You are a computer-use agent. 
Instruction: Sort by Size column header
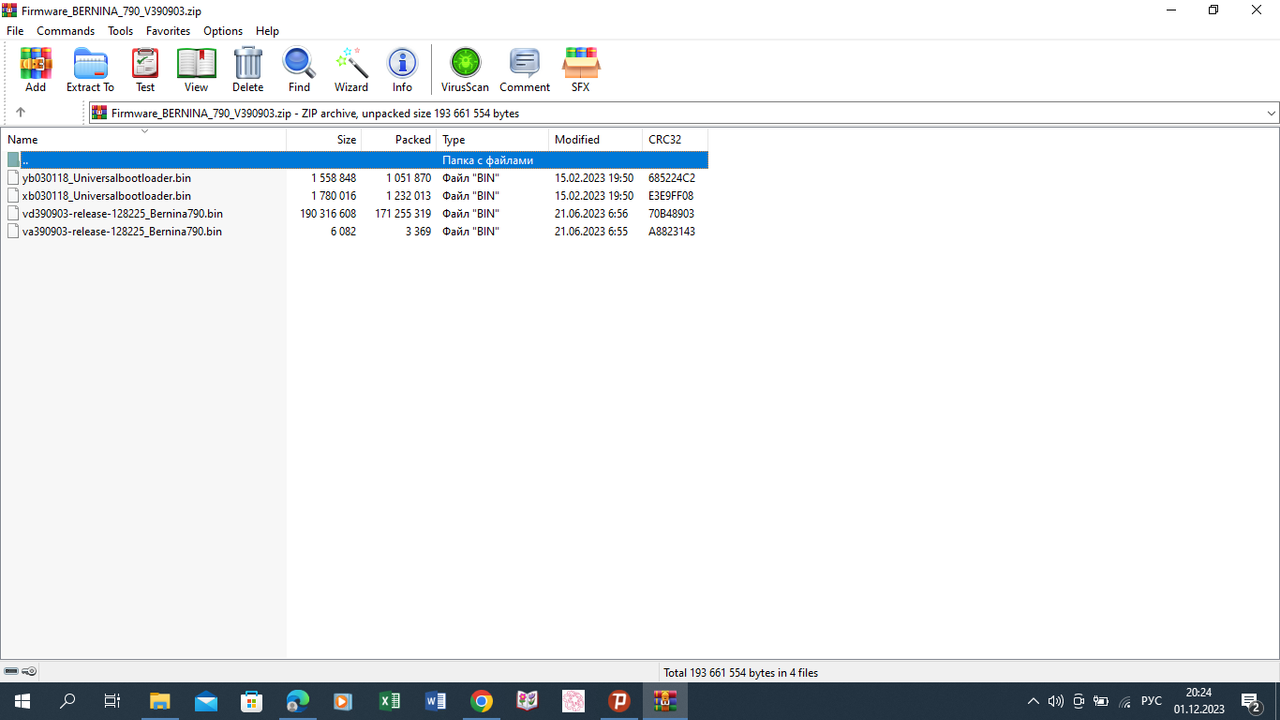[x=324, y=140]
